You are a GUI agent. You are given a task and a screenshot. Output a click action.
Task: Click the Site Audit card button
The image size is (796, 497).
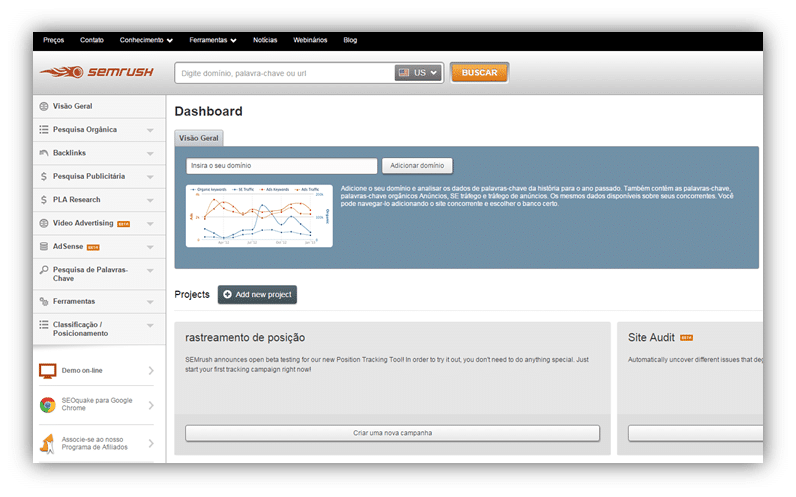point(695,433)
